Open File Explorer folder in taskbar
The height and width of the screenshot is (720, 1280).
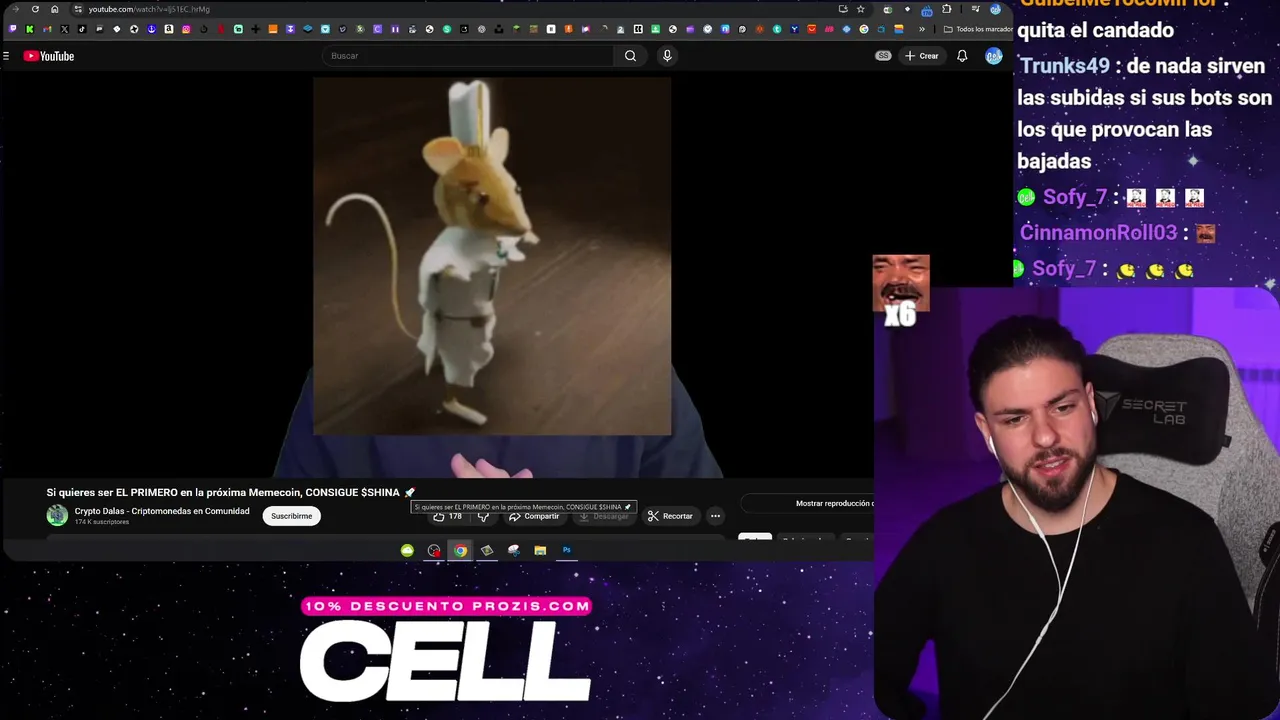[x=540, y=550]
